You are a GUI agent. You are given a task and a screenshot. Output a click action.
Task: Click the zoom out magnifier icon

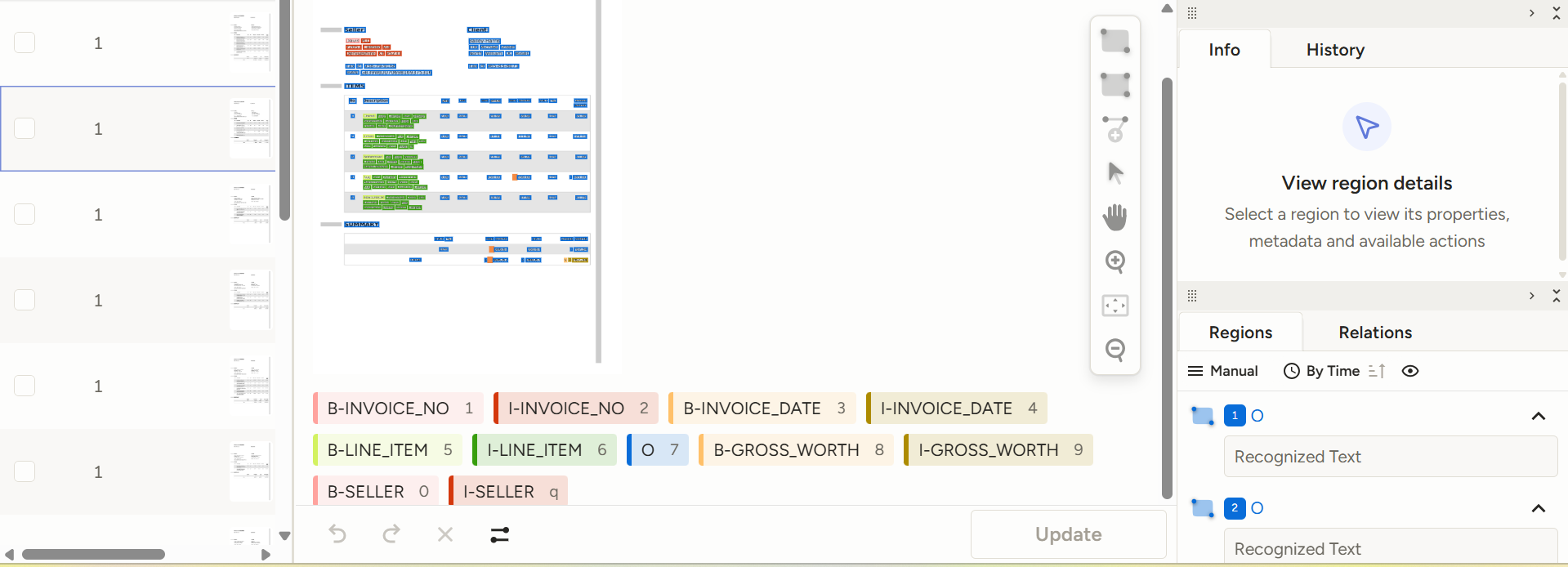click(x=1115, y=350)
